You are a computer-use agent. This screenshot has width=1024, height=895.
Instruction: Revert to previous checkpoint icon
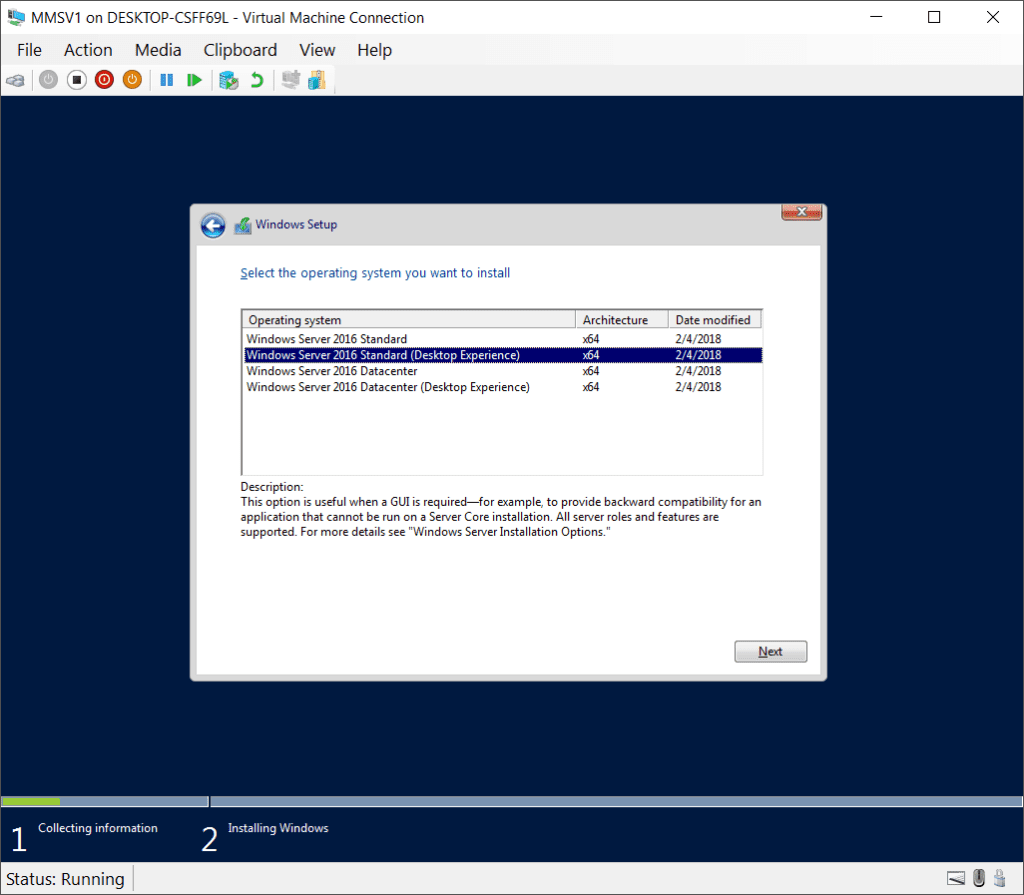tap(257, 80)
